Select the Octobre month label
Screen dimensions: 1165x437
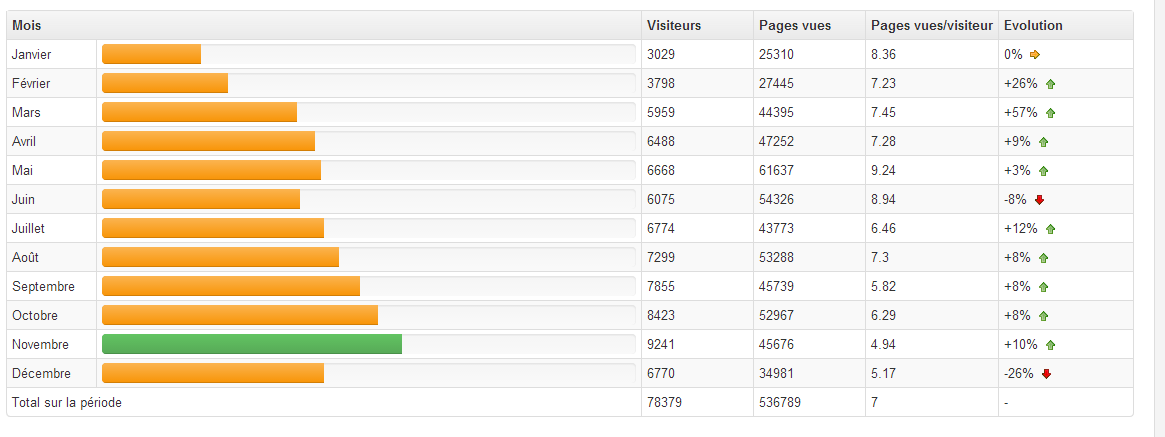click(x=35, y=315)
